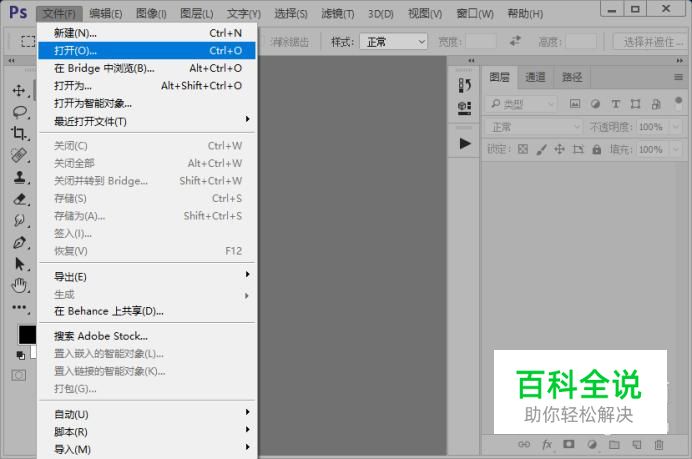
Task: Choose 在 Behance 上共享(D)... entry
Action: pyautogui.click(x=147, y=311)
